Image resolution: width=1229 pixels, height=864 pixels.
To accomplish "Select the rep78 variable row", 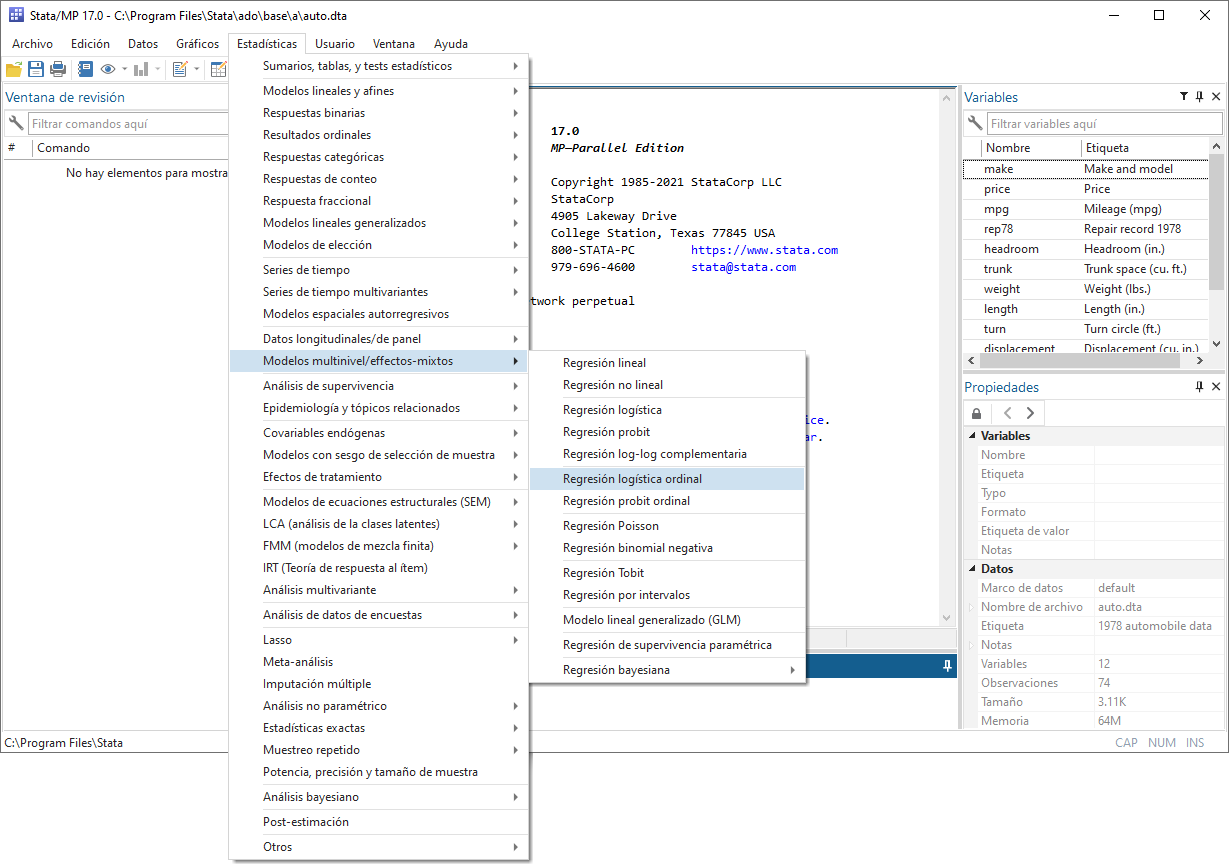I will tap(1086, 229).
